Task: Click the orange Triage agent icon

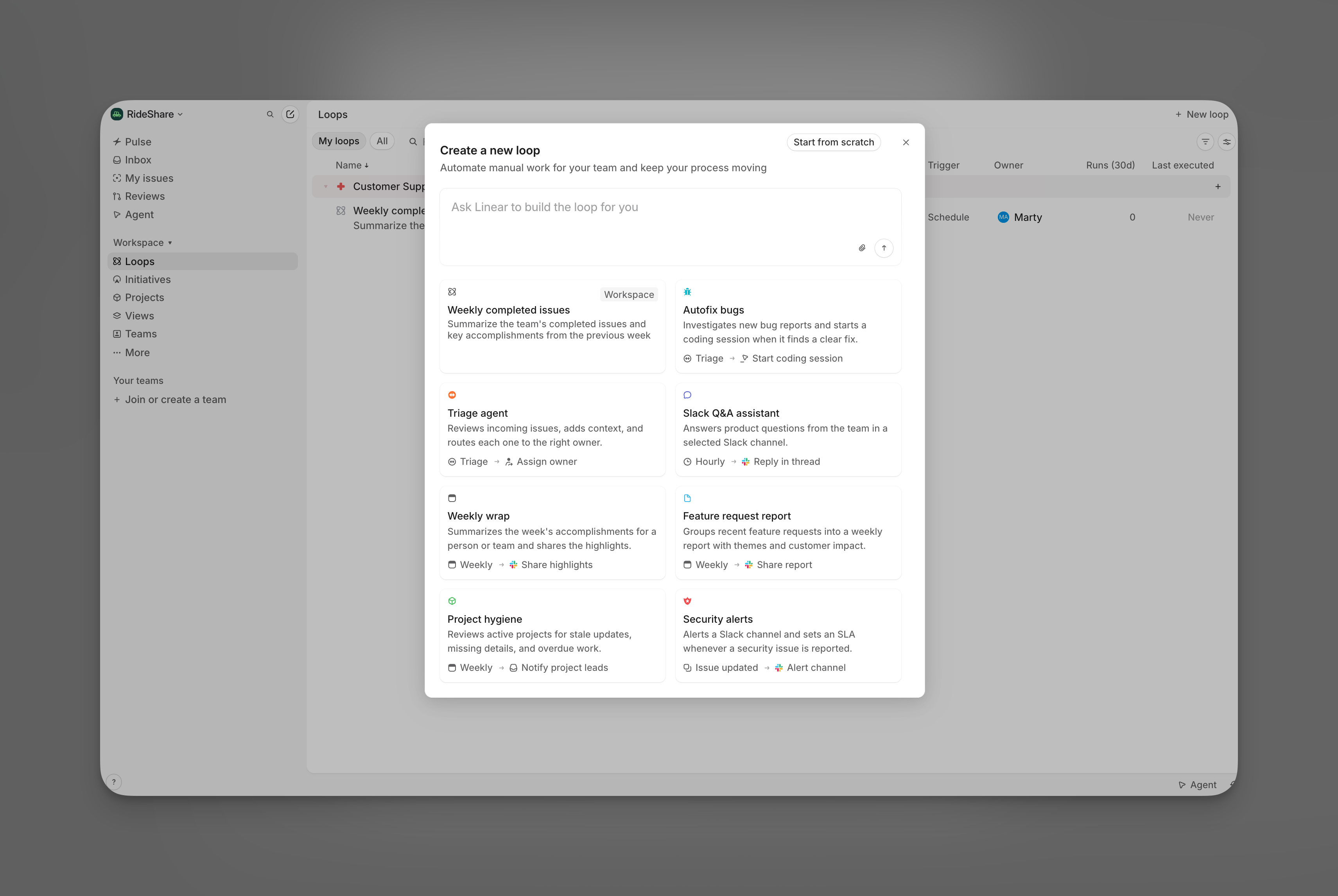Action: (x=452, y=395)
